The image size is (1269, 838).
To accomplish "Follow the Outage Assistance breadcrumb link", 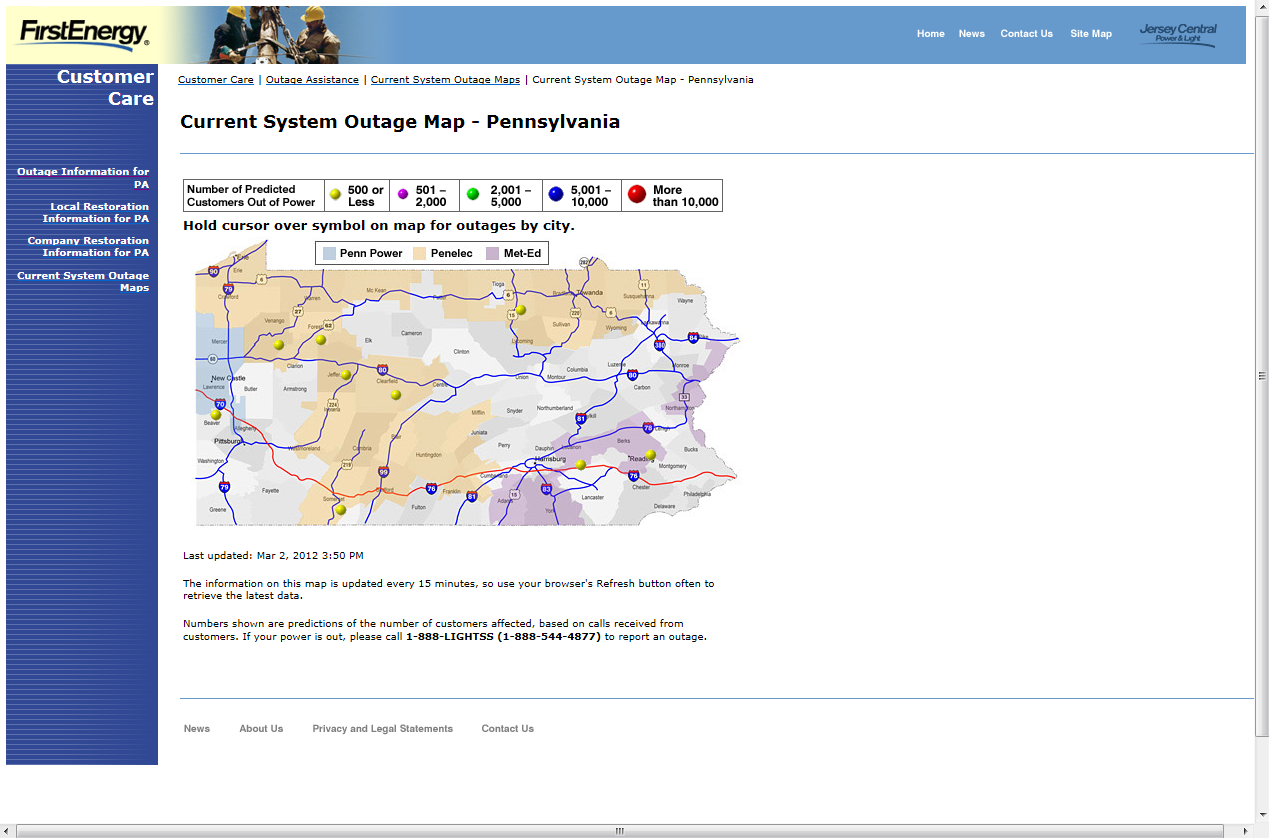I will tap(312, 80).
